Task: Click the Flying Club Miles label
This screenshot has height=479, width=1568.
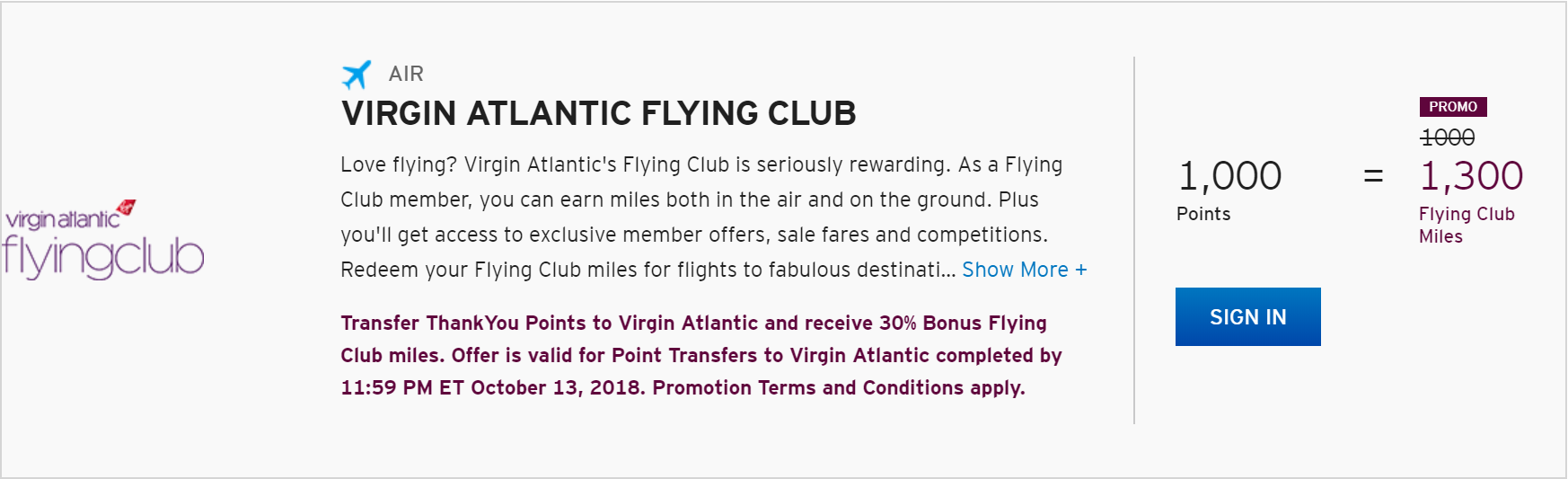Action: [1467, 225]
